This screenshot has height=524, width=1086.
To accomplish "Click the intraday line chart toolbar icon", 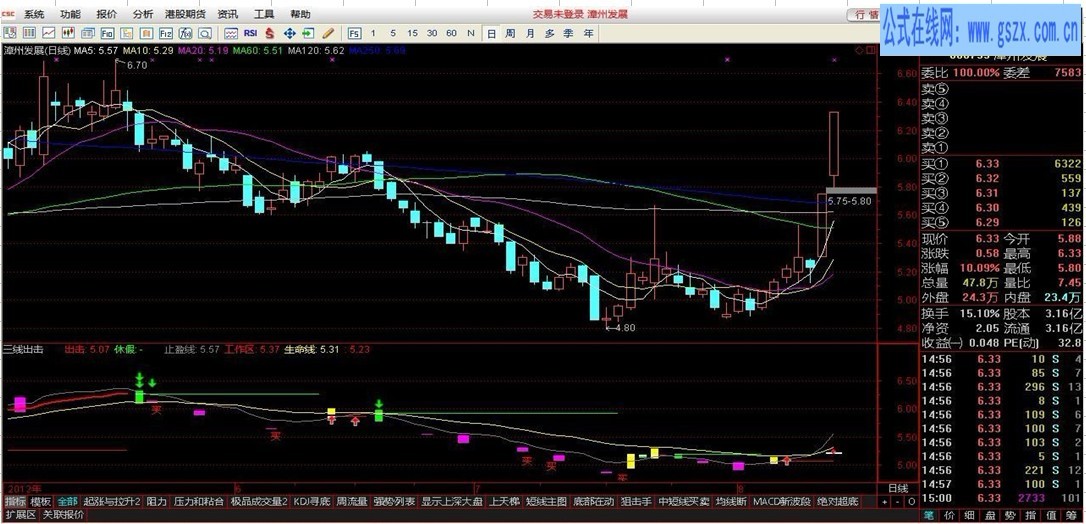I will [x=48, y=33].
